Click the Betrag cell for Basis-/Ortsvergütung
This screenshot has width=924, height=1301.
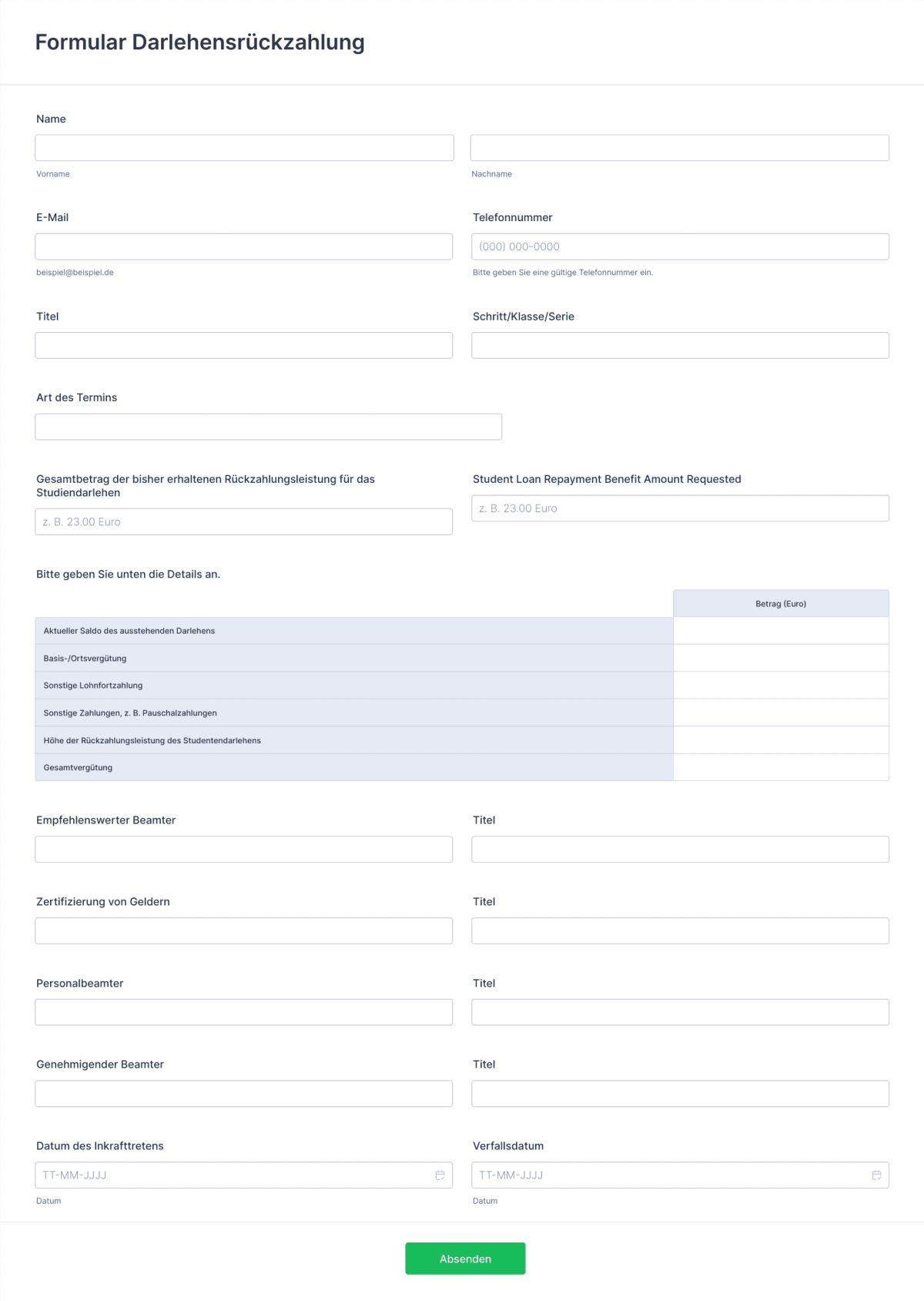click(x=781, y=657)
